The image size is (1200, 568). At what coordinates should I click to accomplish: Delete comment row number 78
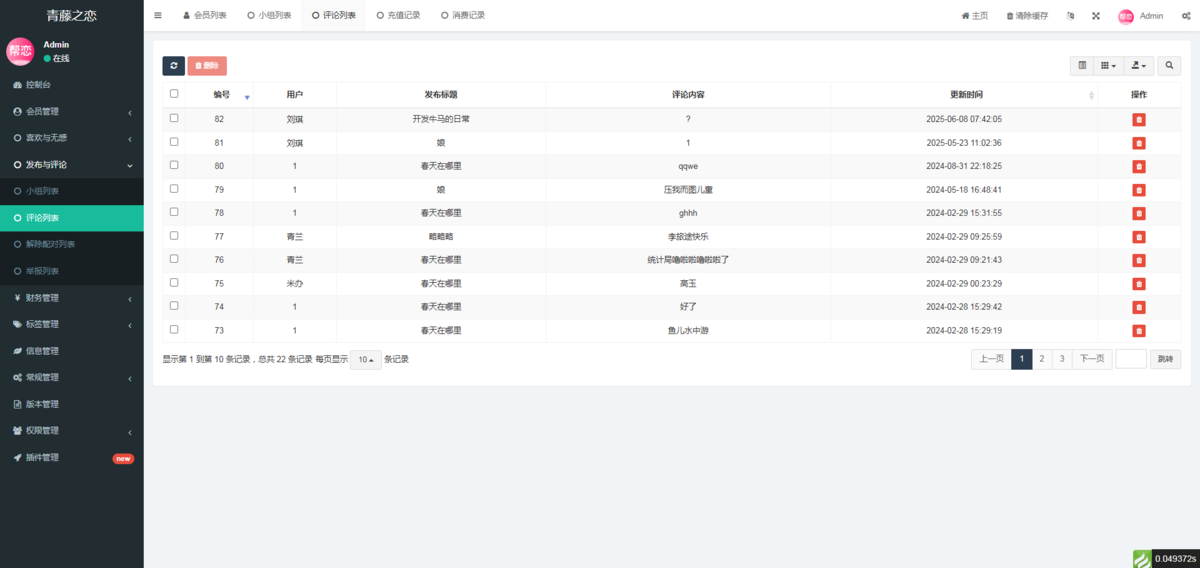click(1139, 213)
